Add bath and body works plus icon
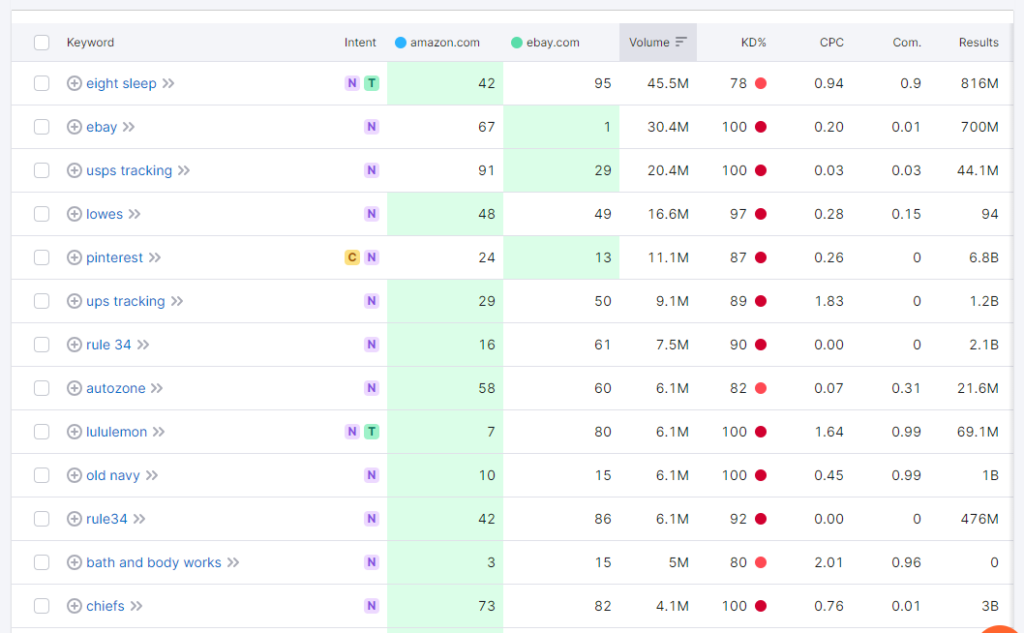 point(74,562)
